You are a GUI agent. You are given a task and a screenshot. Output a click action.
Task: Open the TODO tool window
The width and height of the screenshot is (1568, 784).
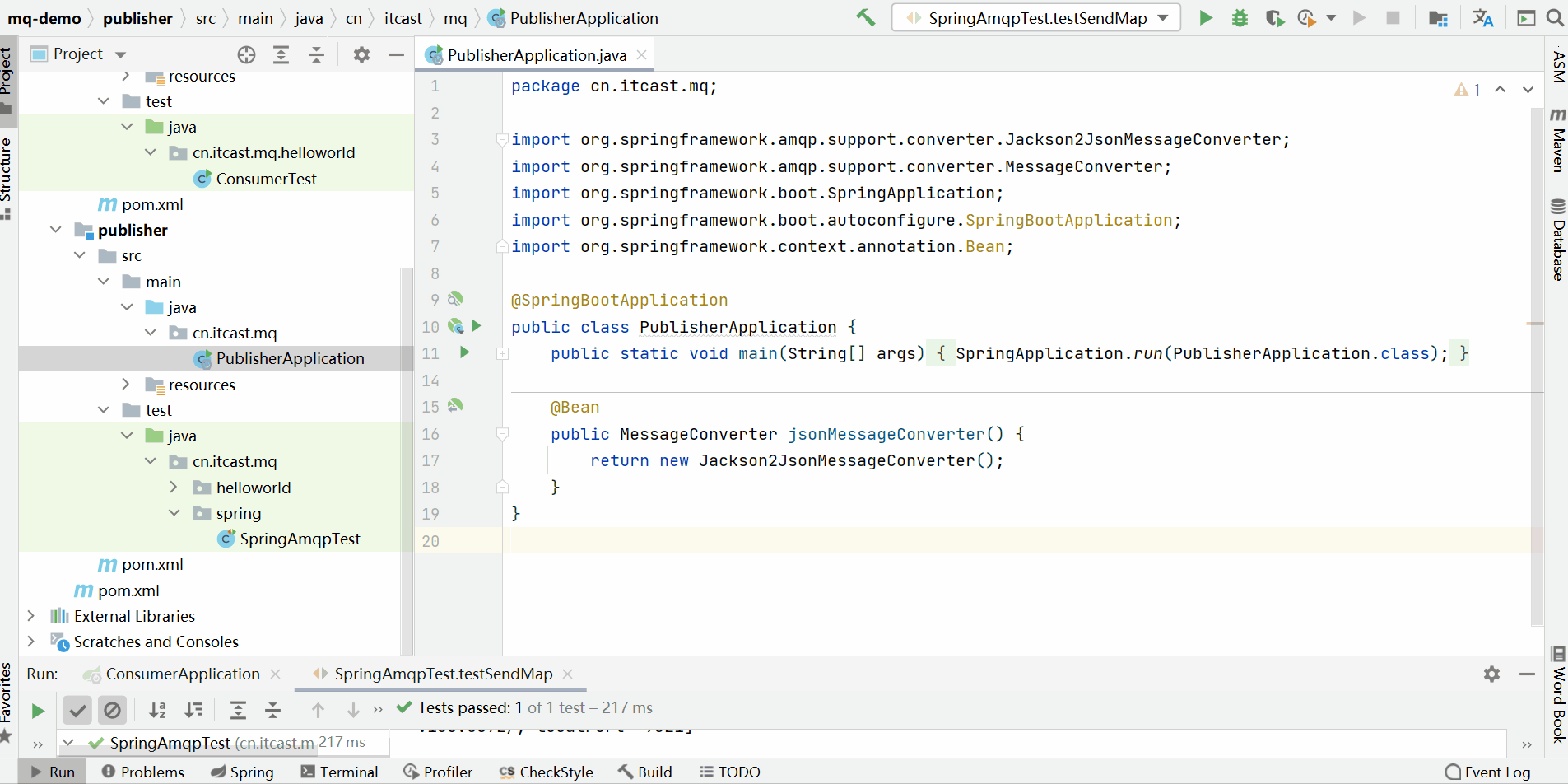point(730,772)
